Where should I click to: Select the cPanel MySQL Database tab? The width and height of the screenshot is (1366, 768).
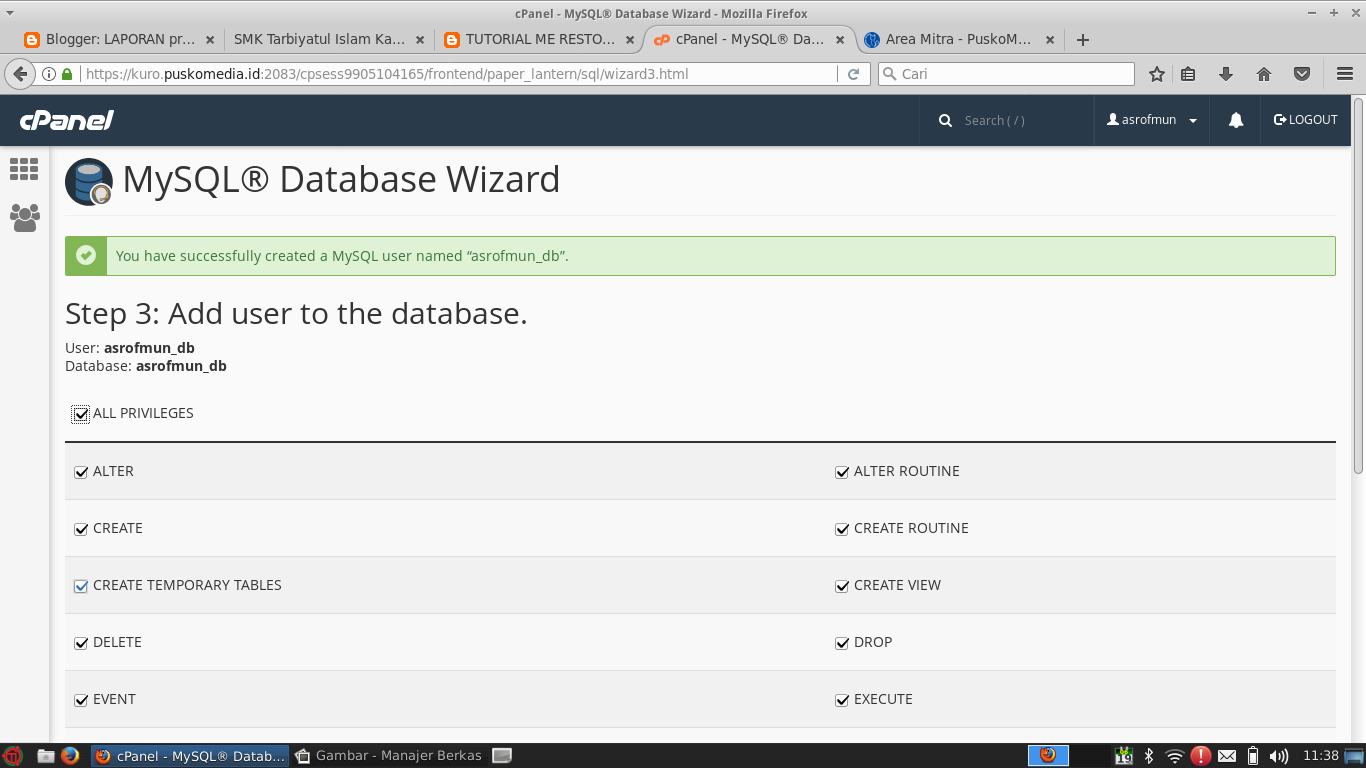pyautogui.click(x=750, y=40)
